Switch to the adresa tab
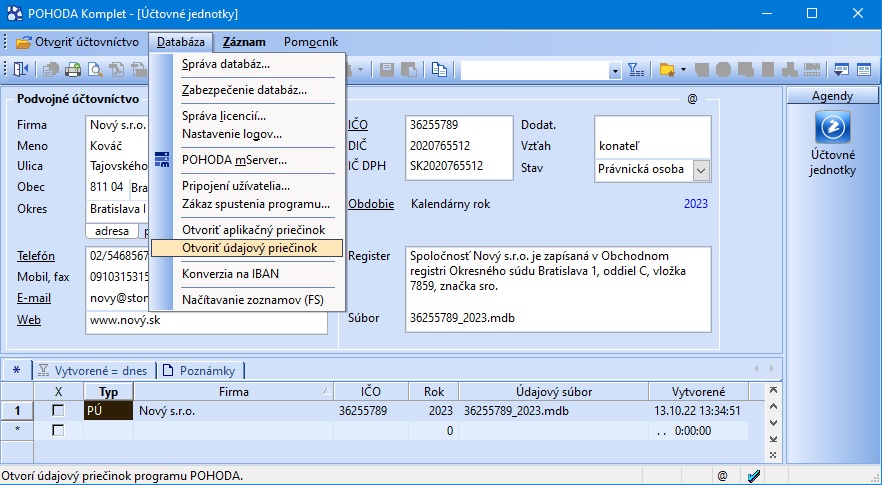 (x=112, y=231)
